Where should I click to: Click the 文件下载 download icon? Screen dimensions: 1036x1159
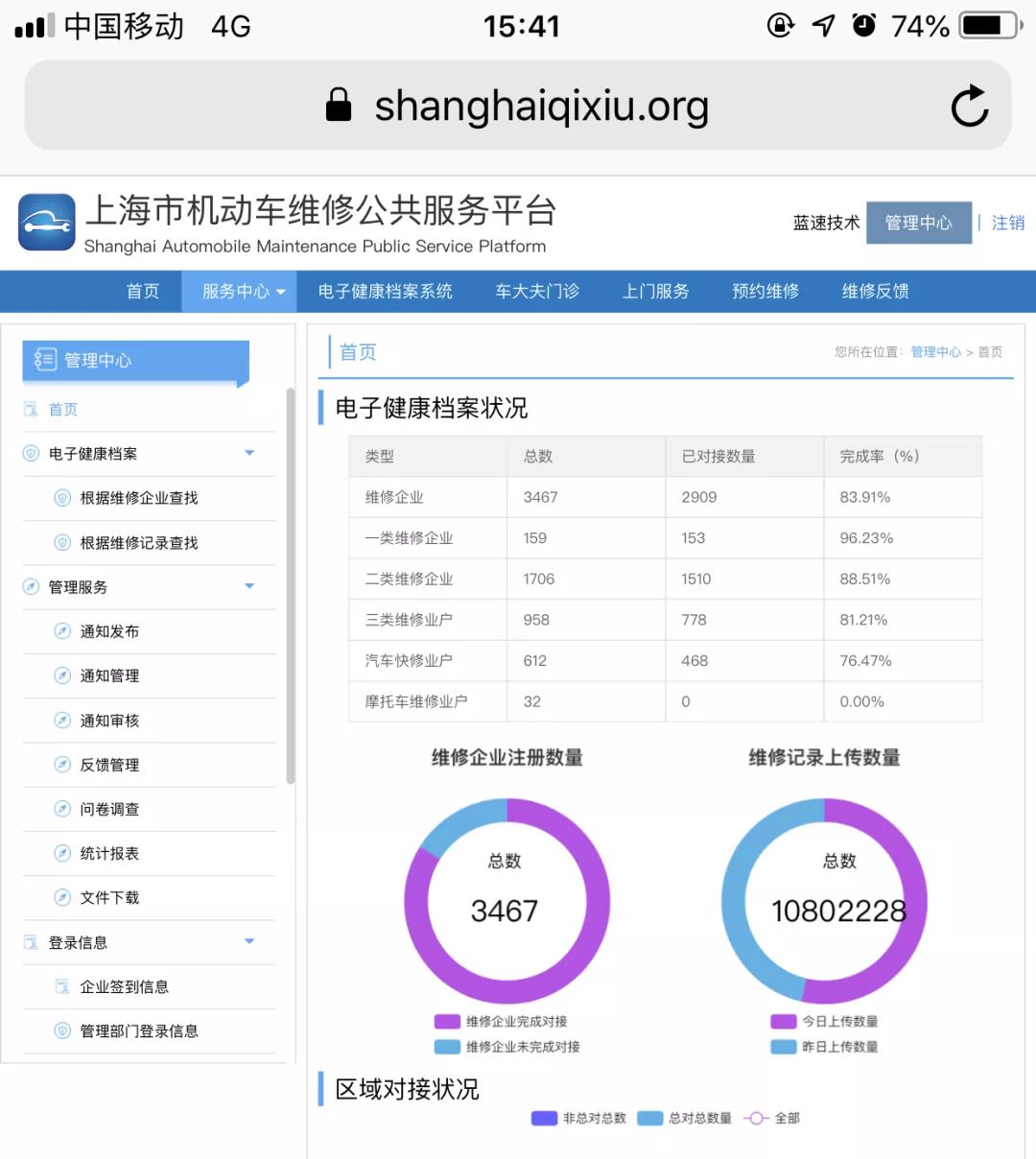coord(61,897)
